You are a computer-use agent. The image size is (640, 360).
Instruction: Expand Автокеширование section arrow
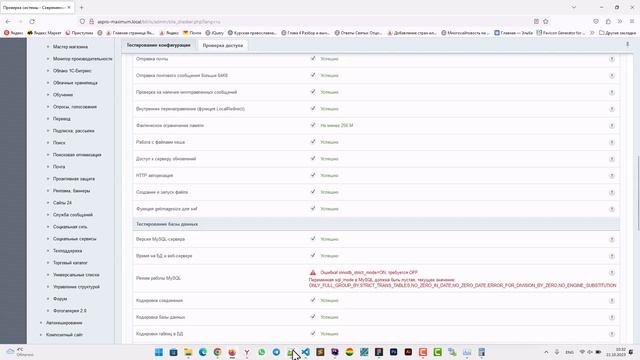(41, 323)
